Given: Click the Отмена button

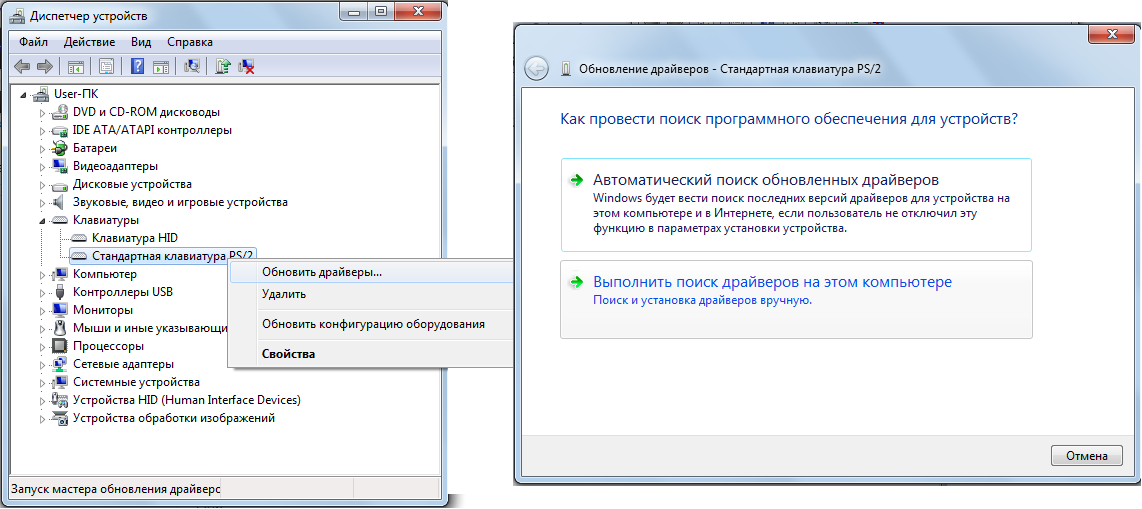Looking at the screenshot, I should point(1087,457).
